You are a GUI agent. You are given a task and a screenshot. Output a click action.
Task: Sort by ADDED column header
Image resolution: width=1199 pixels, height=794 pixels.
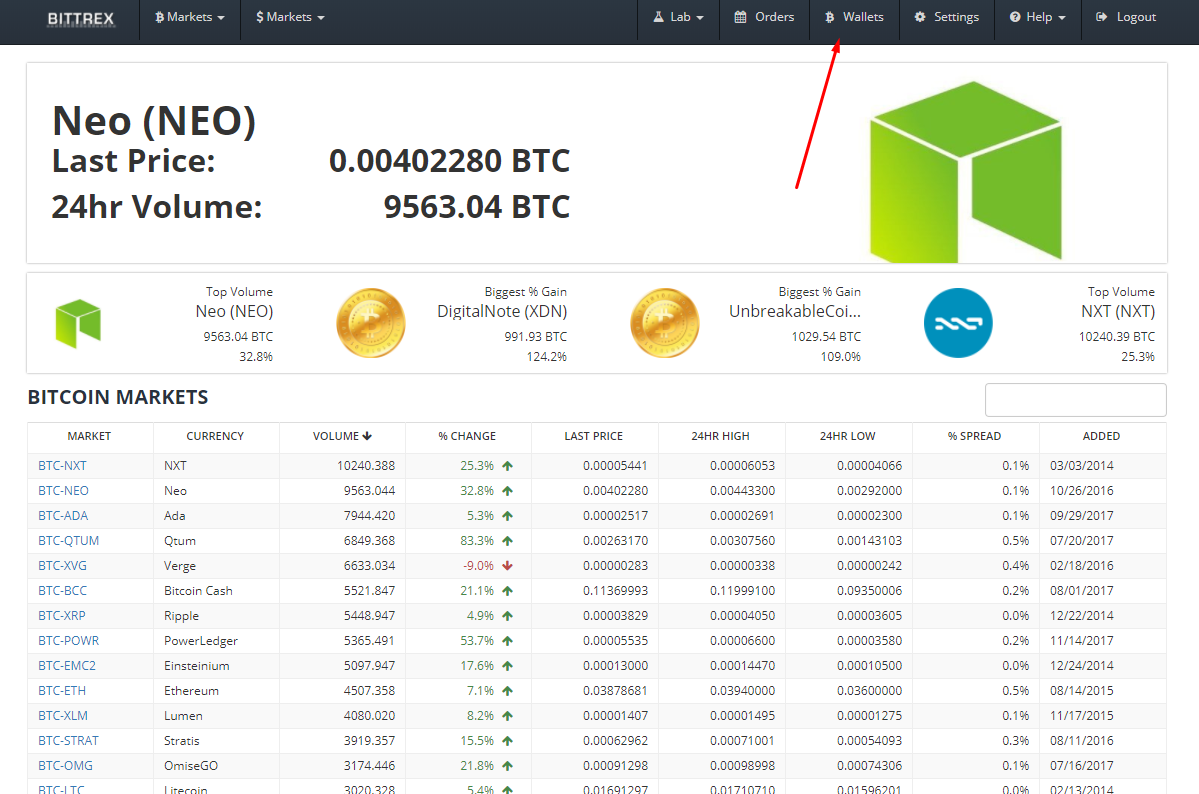point(1101,436)
